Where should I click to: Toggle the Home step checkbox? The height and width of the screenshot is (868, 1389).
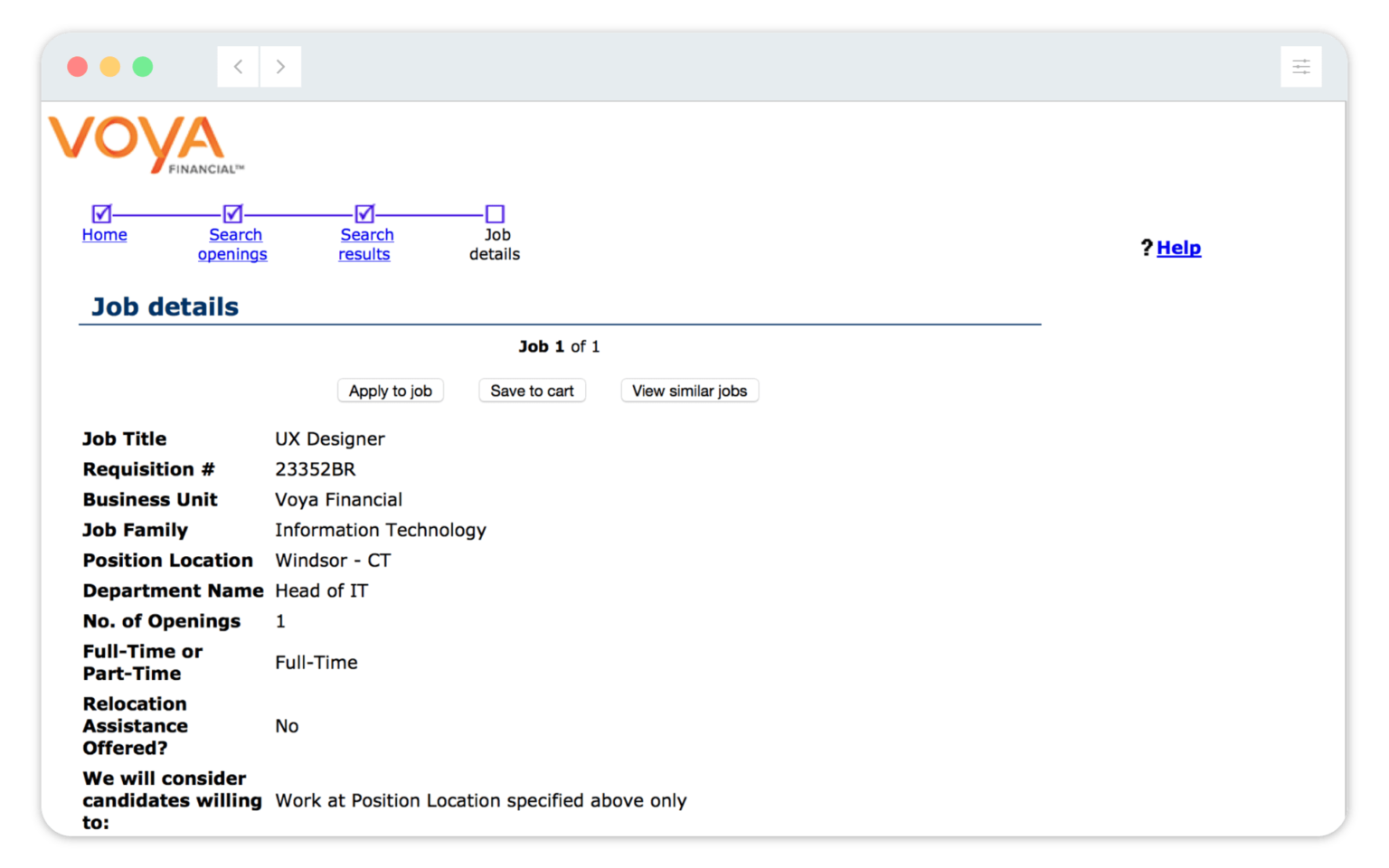point(100,213)
